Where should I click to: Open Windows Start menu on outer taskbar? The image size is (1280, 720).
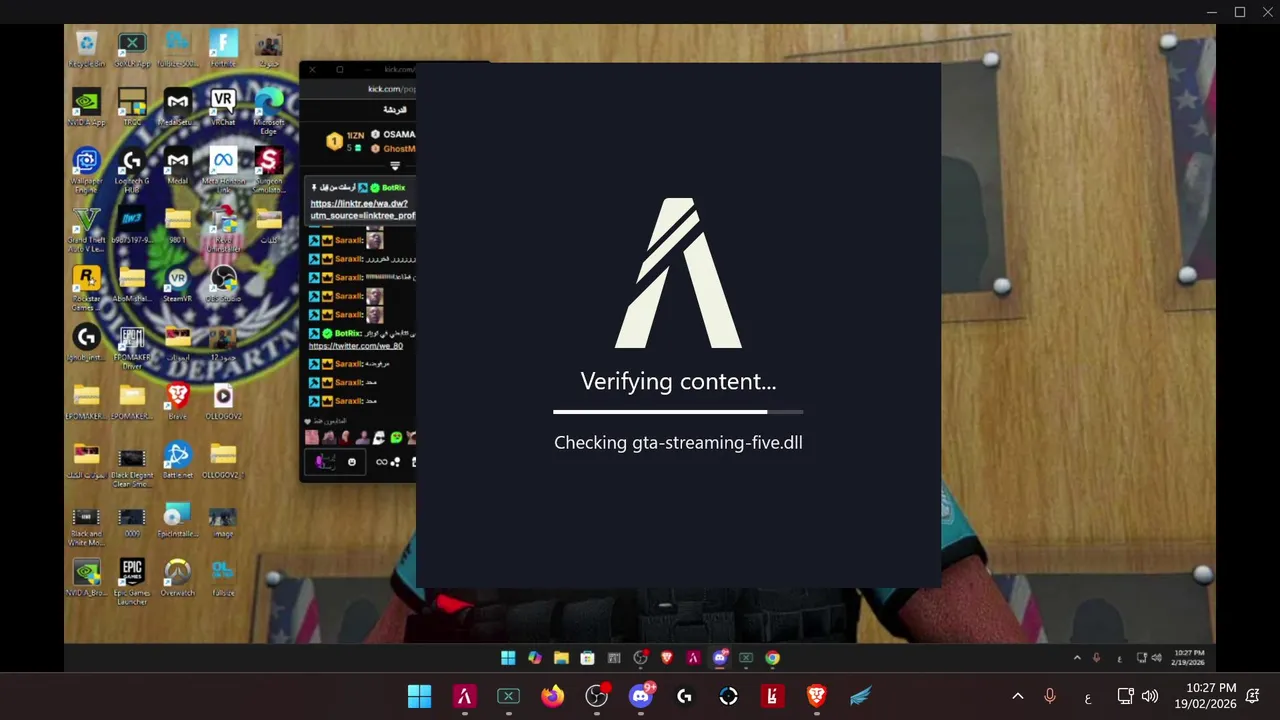(420, 696)
